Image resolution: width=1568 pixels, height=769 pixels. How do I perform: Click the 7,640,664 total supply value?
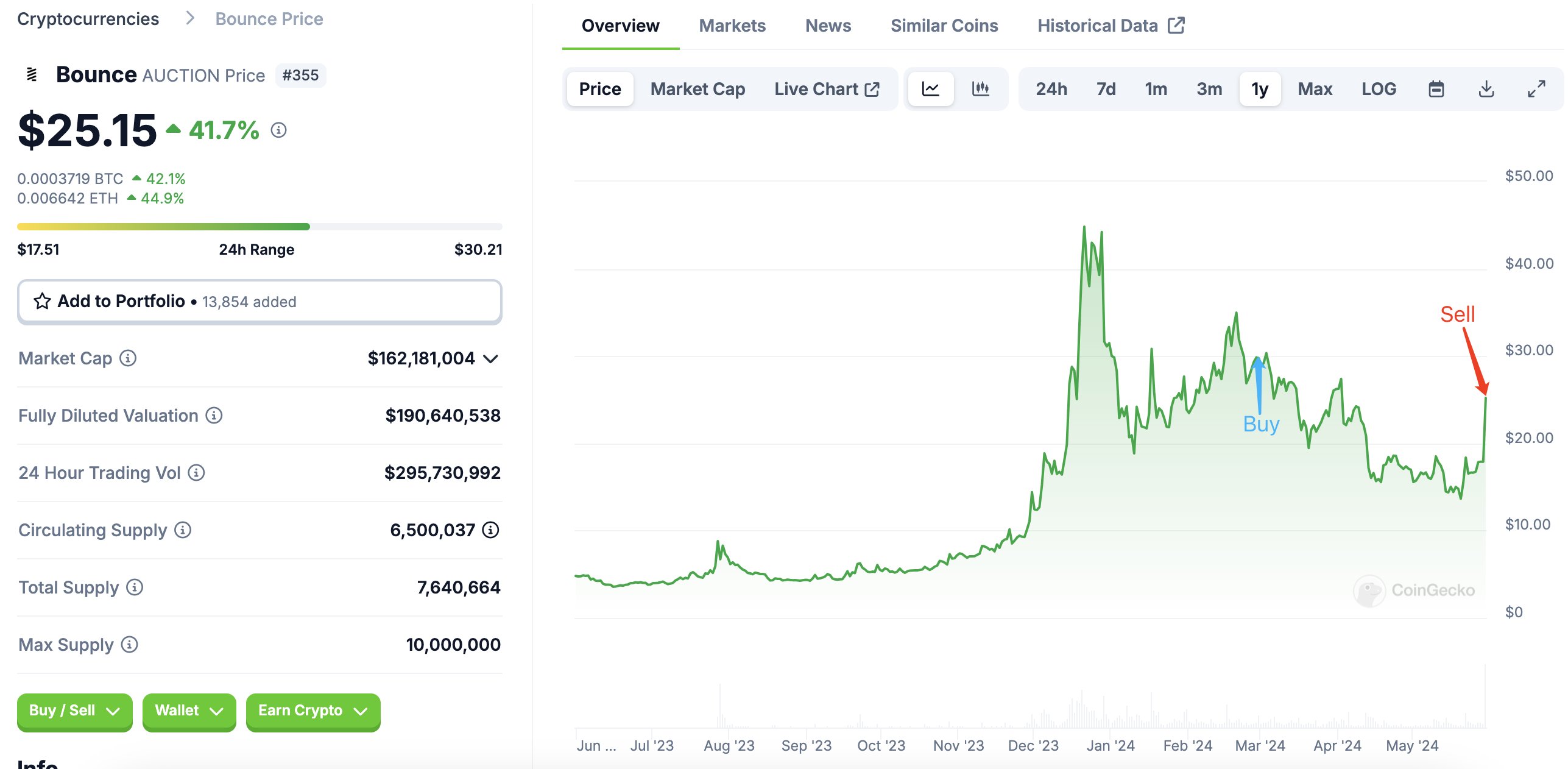coord(459,587)
